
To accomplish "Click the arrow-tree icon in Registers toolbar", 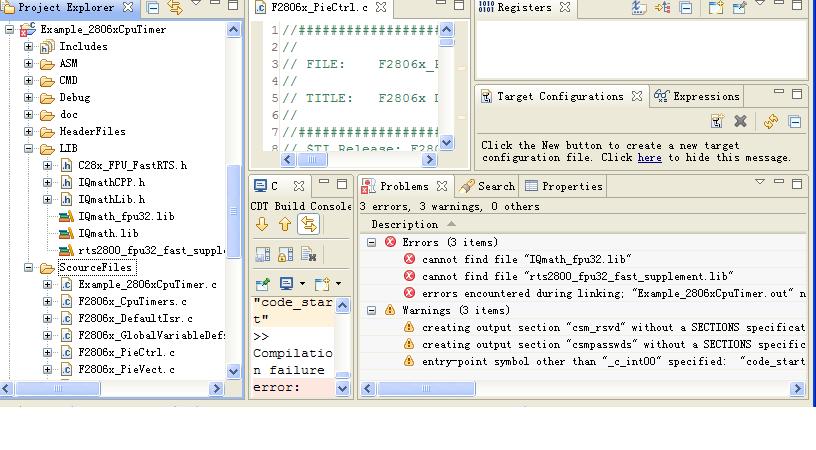I will click(x=662, y=7).
